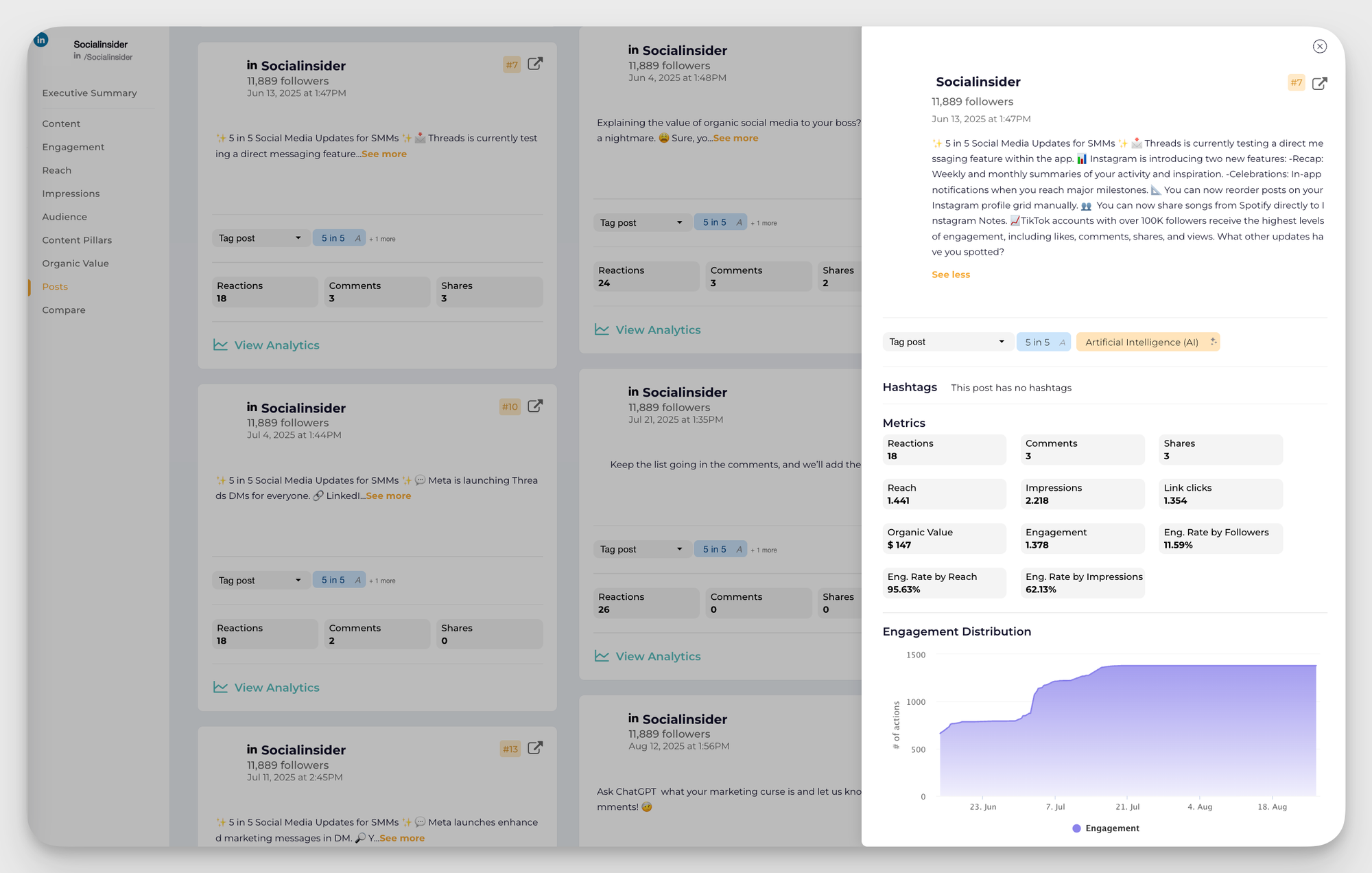Click the #7 rank badge in details panel

[x=1296, y=82]
